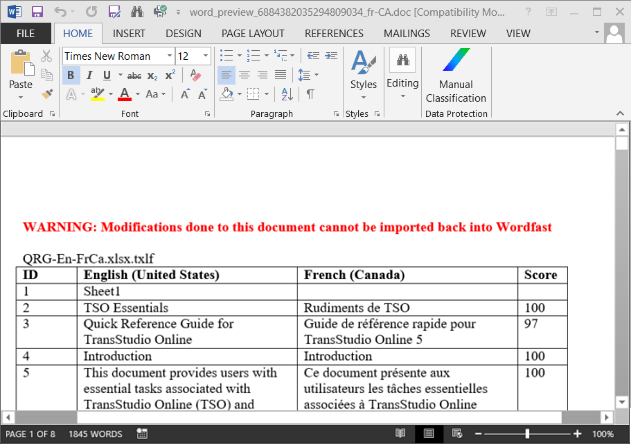Click the Paste clipboard icon

pos(21,65)
